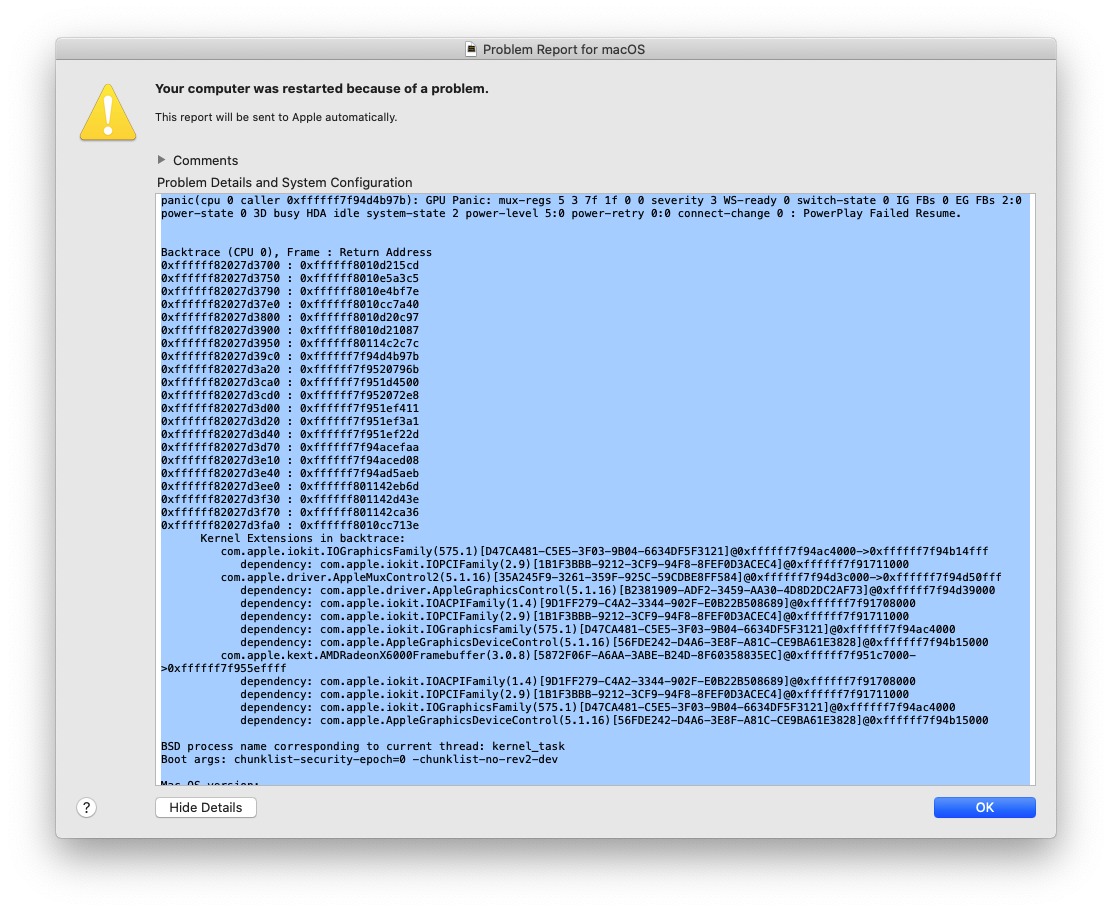1112x912 pixels.
Task: Open help with the question mark button
Action: pos(87,807)
